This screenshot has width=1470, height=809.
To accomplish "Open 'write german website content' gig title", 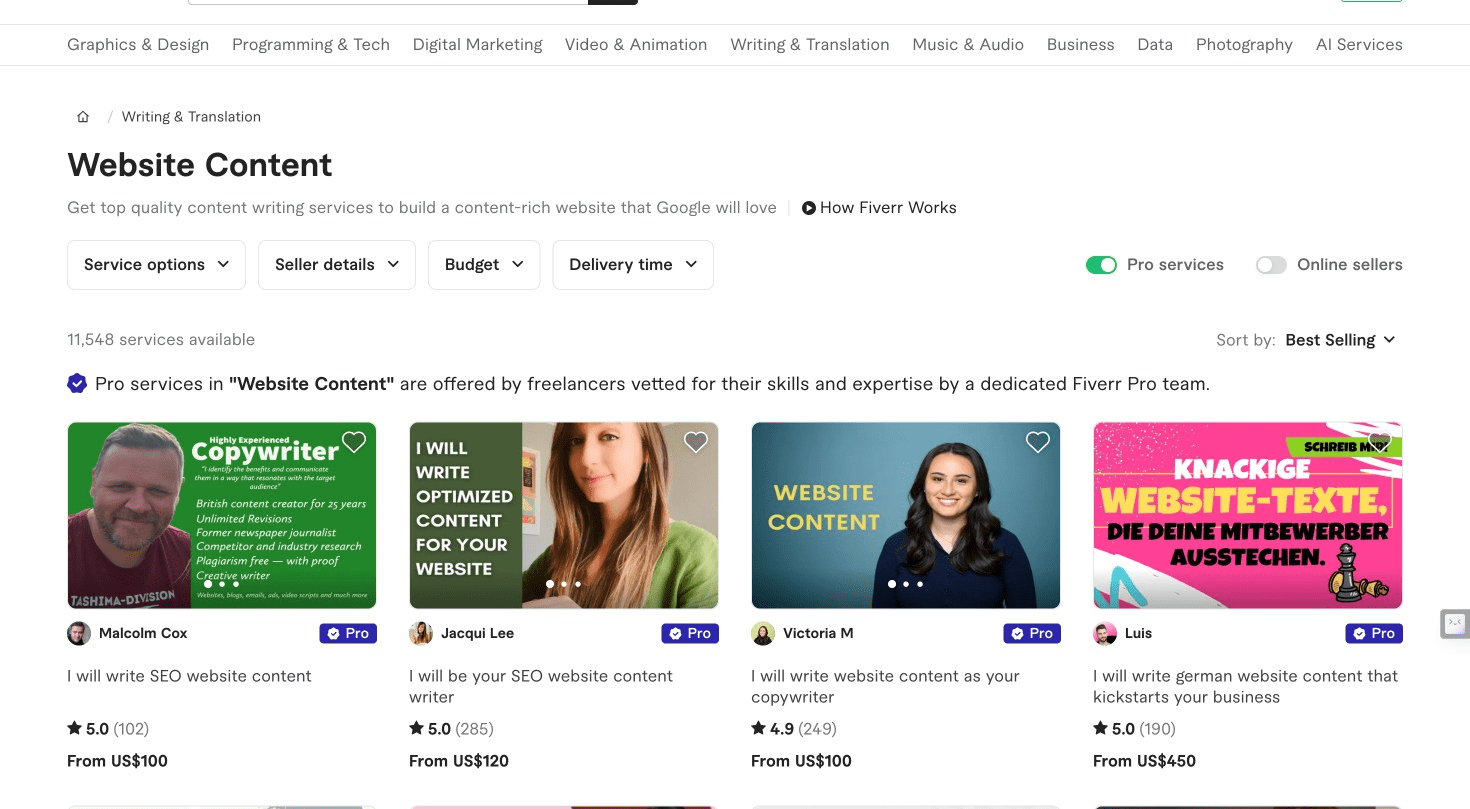I will click(x=1245, y=687).
